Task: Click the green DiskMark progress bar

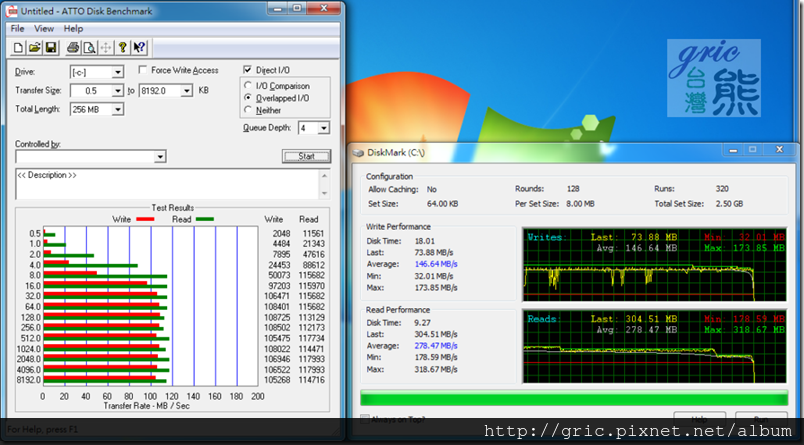Action: [574, 398]
